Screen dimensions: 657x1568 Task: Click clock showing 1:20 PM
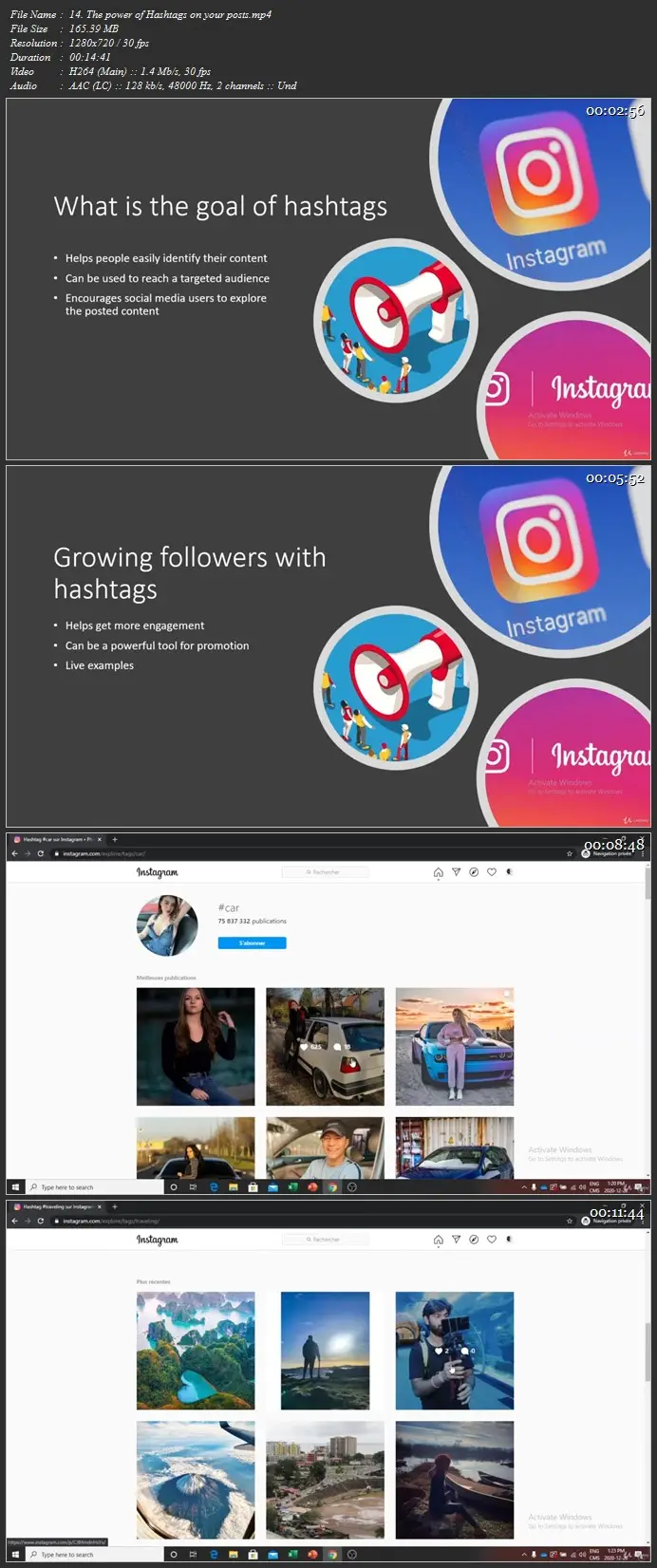click(616, 1186)
